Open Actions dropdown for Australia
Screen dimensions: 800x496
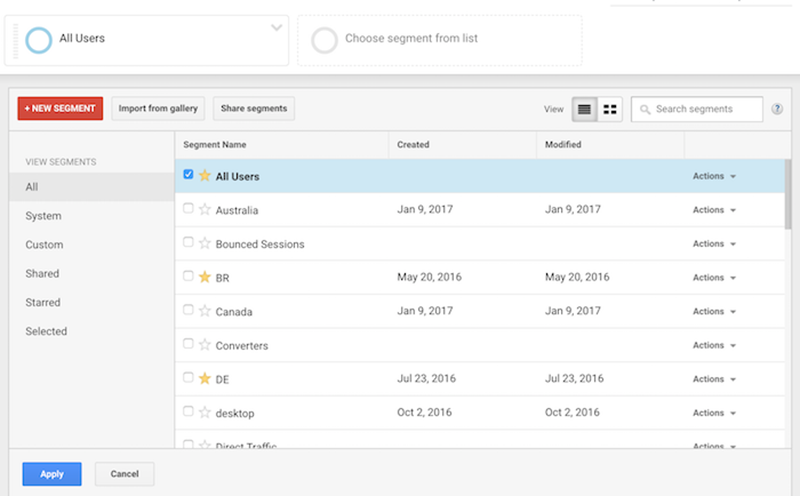tap(714, 210)
